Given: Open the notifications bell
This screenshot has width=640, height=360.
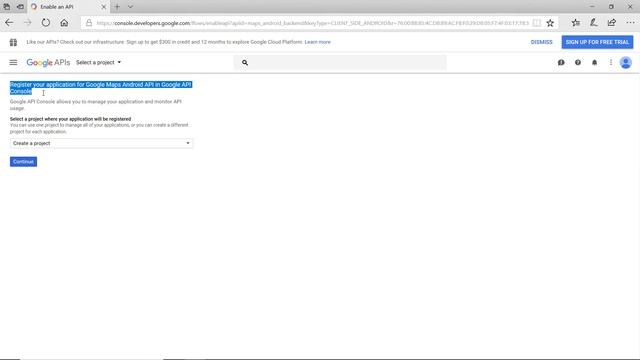Looking at the screenshot, I should [x=594, y=62].
